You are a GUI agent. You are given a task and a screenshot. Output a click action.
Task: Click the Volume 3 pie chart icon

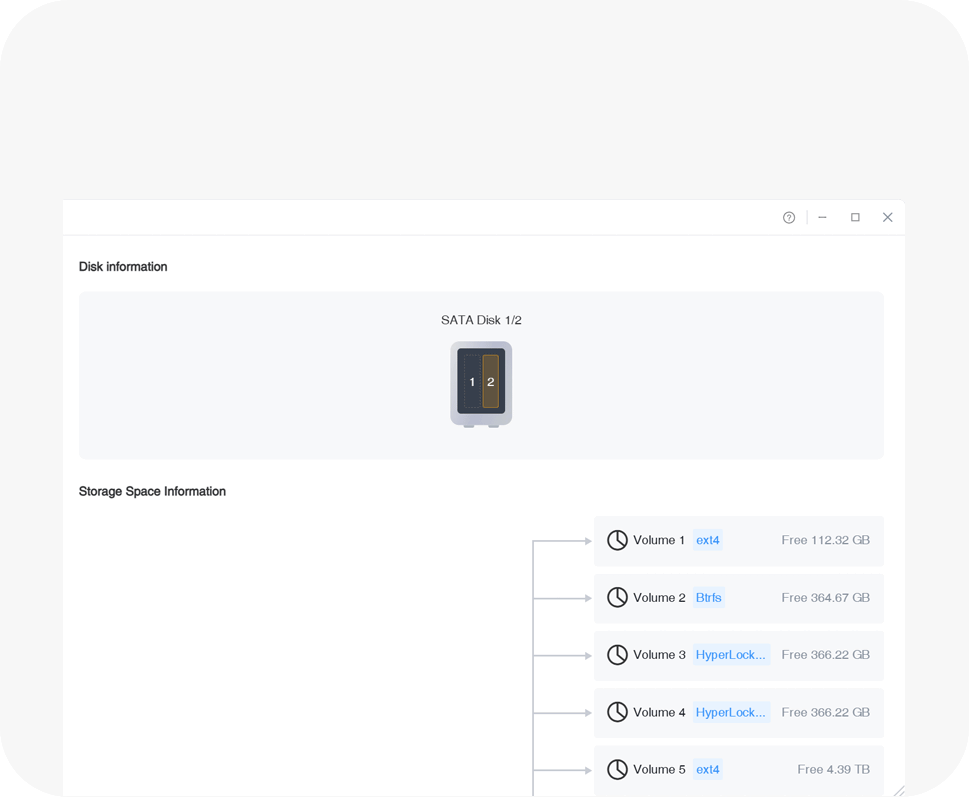coord(617,655)
